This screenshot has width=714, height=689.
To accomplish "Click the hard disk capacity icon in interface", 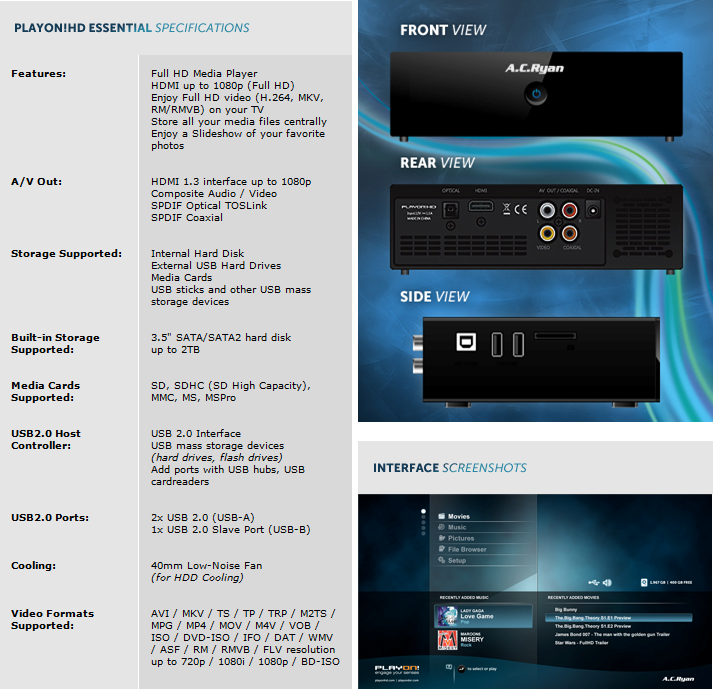I will click(x=644, y=582).
